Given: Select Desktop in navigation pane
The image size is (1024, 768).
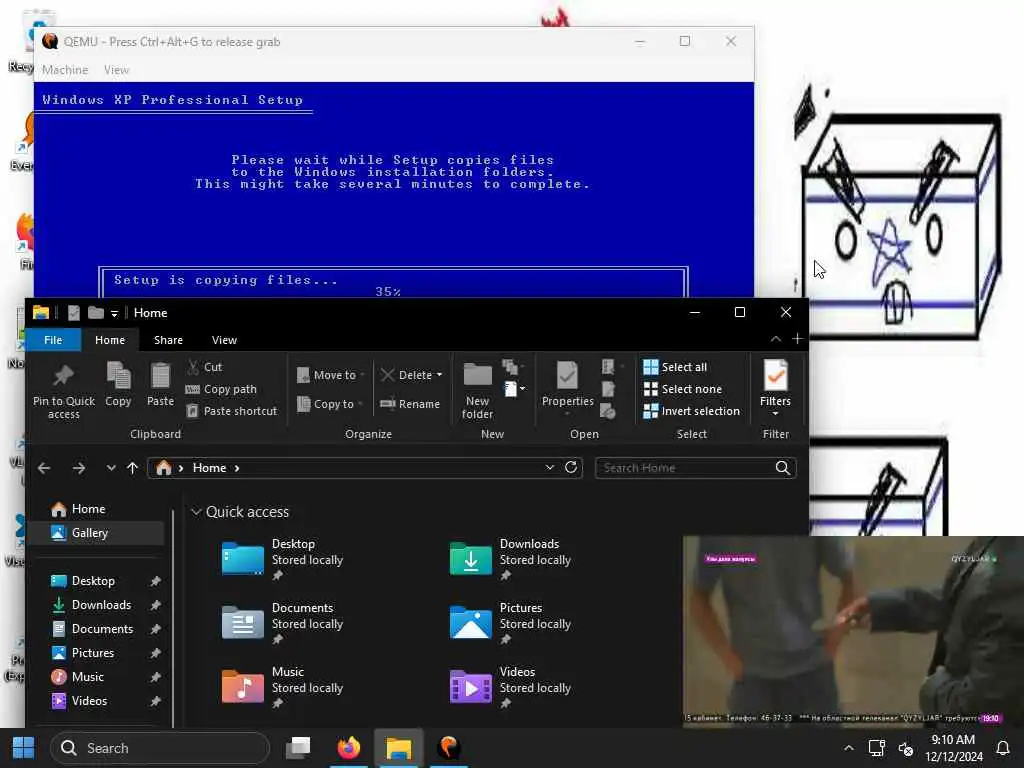Looking at the screenshot, I should tap(93, 581).
